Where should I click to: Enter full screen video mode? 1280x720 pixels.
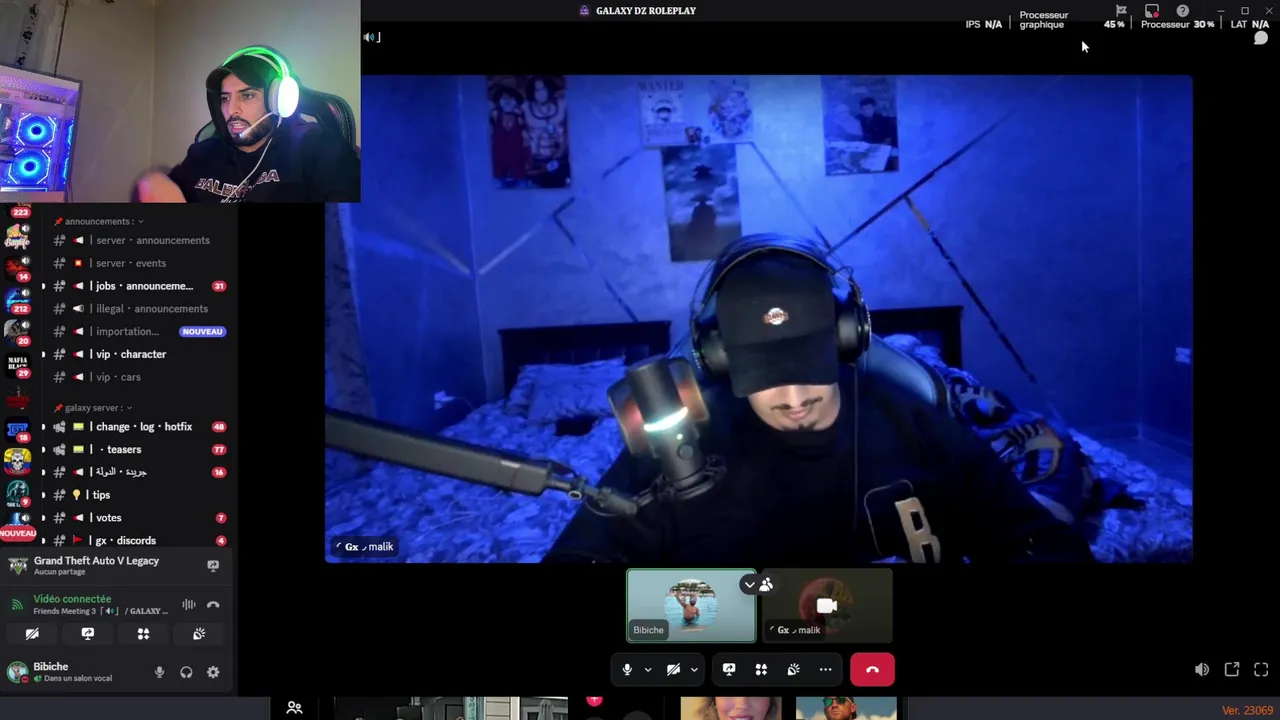tap(1261, 669)
